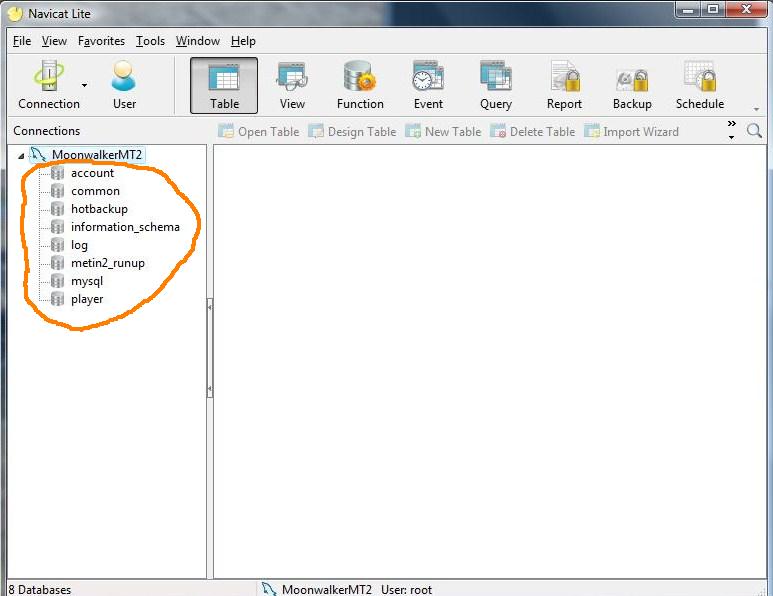Image resolution: width=773 pixels, height=596 pixels.
Task: Click Open Table button
Action: tap(258, 132)
